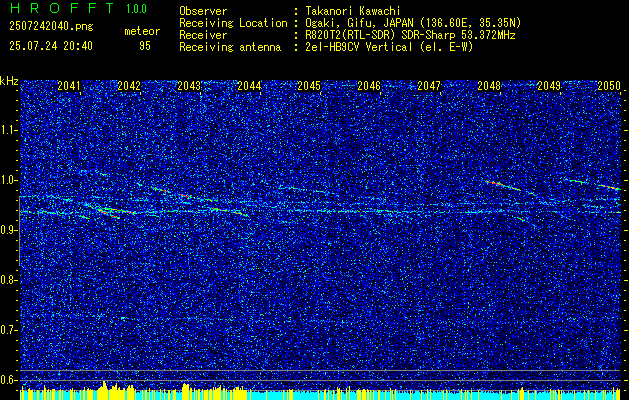Click the 1.0 kHz axis label
This screenshot has height=400, width=629.
pos(8,180)
